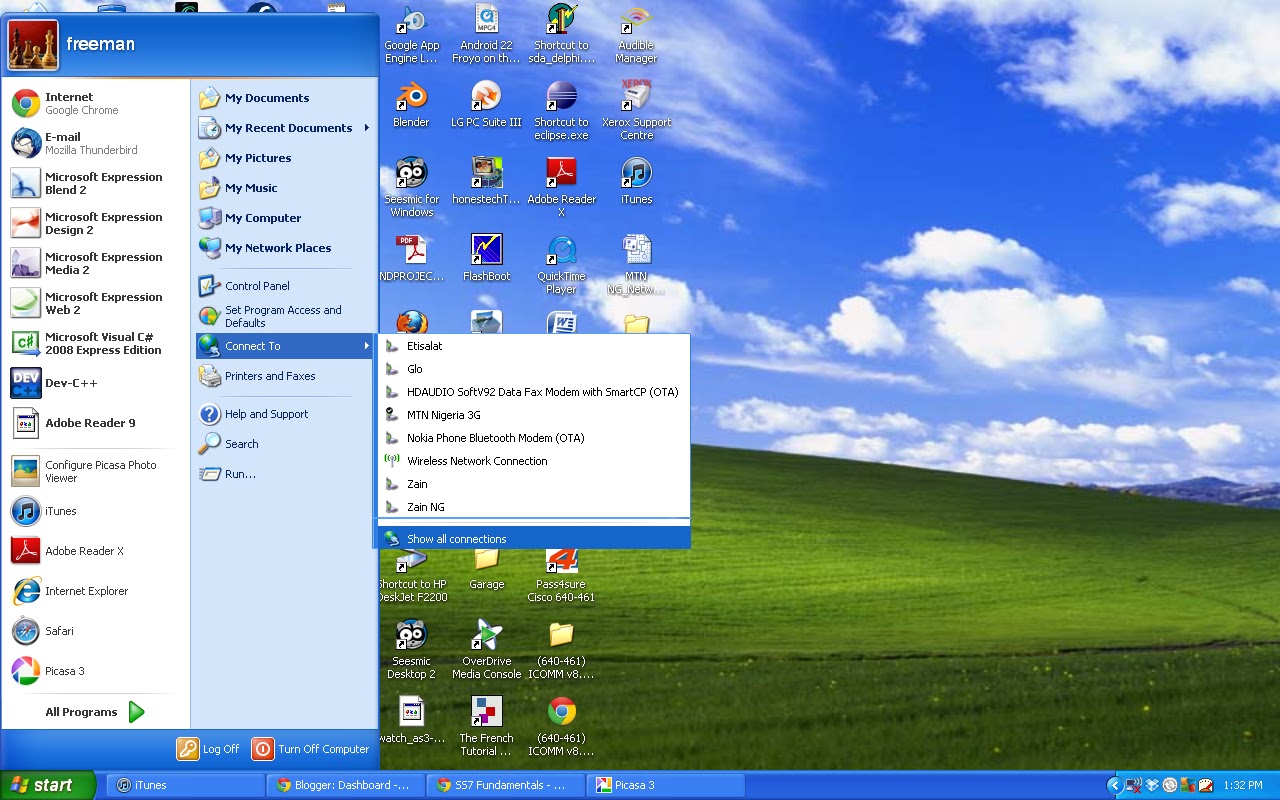Screen dimensions: 1280x800
Task: Open Set Program Access and Defaults
Action: coord(284,316)
